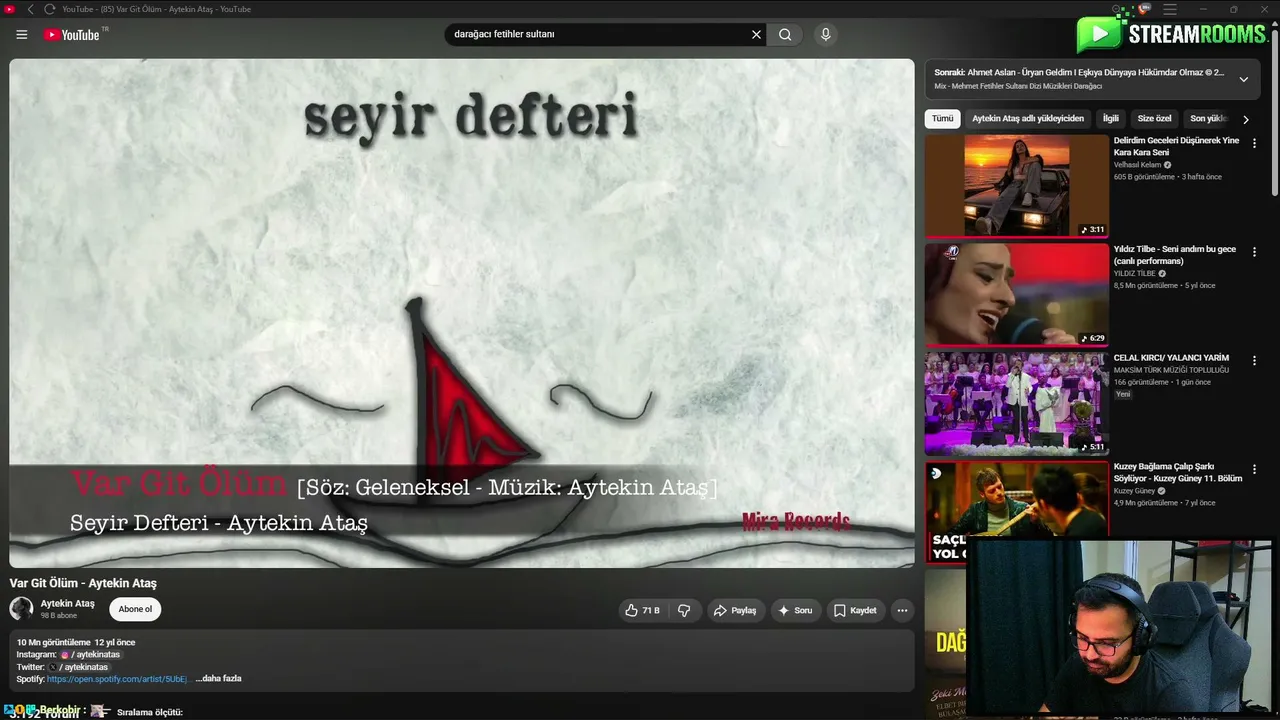This screenshot has width=1280, height=720.
Task: Open the three-dot more actions menu under the video
Action: click(x=902, y=610)
